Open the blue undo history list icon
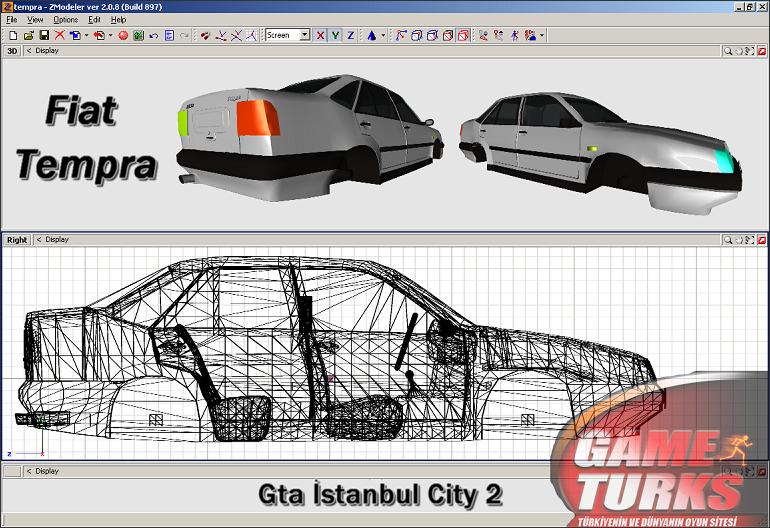This screenshot has width=770, height=528. [169, 35]
